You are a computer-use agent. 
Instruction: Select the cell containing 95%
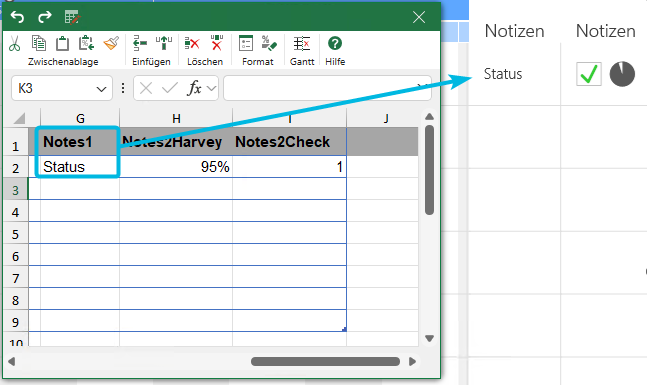[176, 167]
